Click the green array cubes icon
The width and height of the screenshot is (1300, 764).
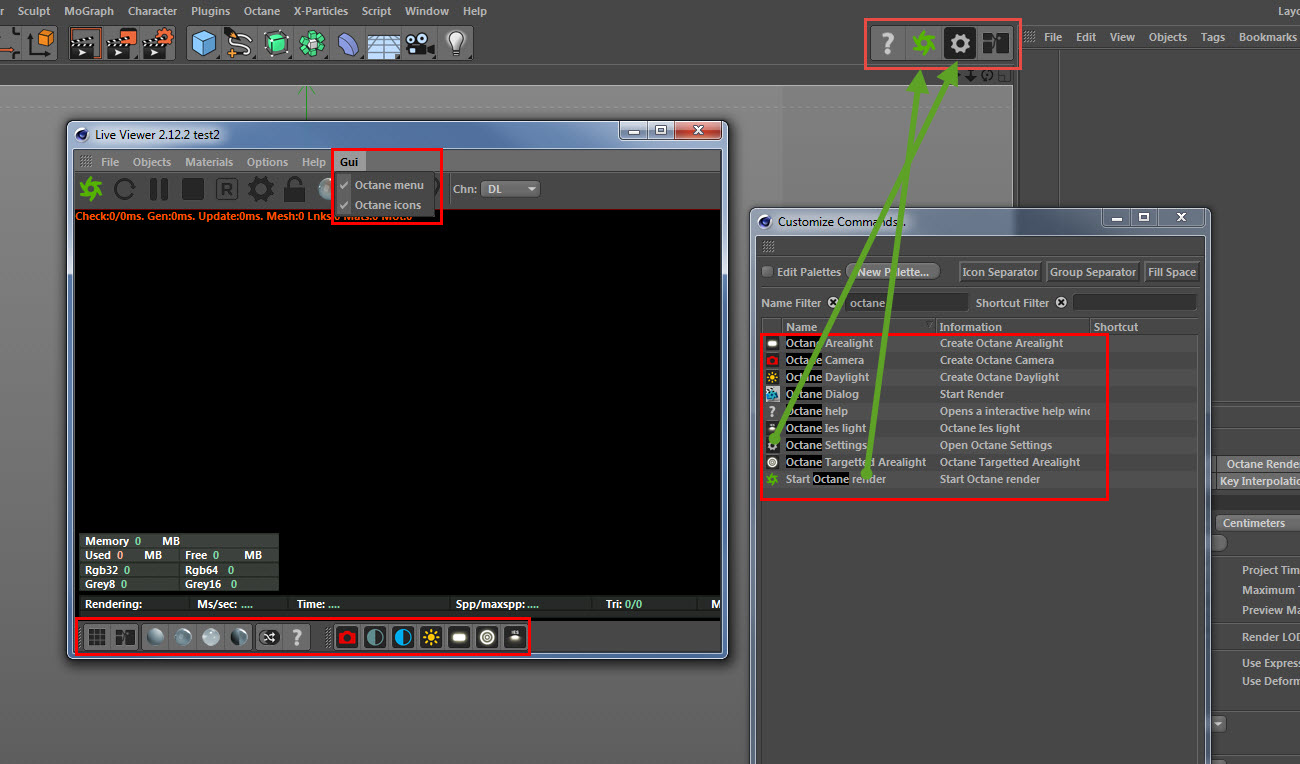(312, 43)
